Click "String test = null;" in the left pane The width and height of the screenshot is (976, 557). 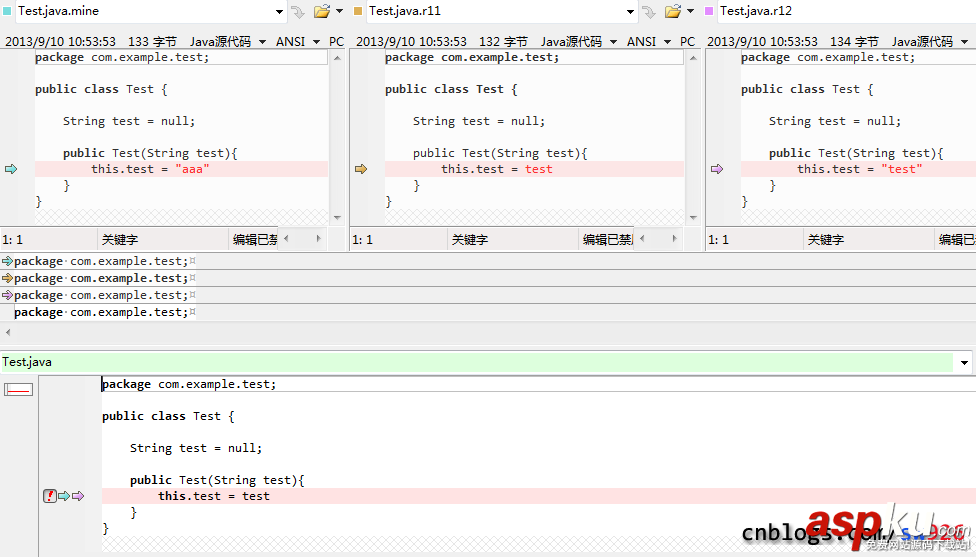coord(129,121)
